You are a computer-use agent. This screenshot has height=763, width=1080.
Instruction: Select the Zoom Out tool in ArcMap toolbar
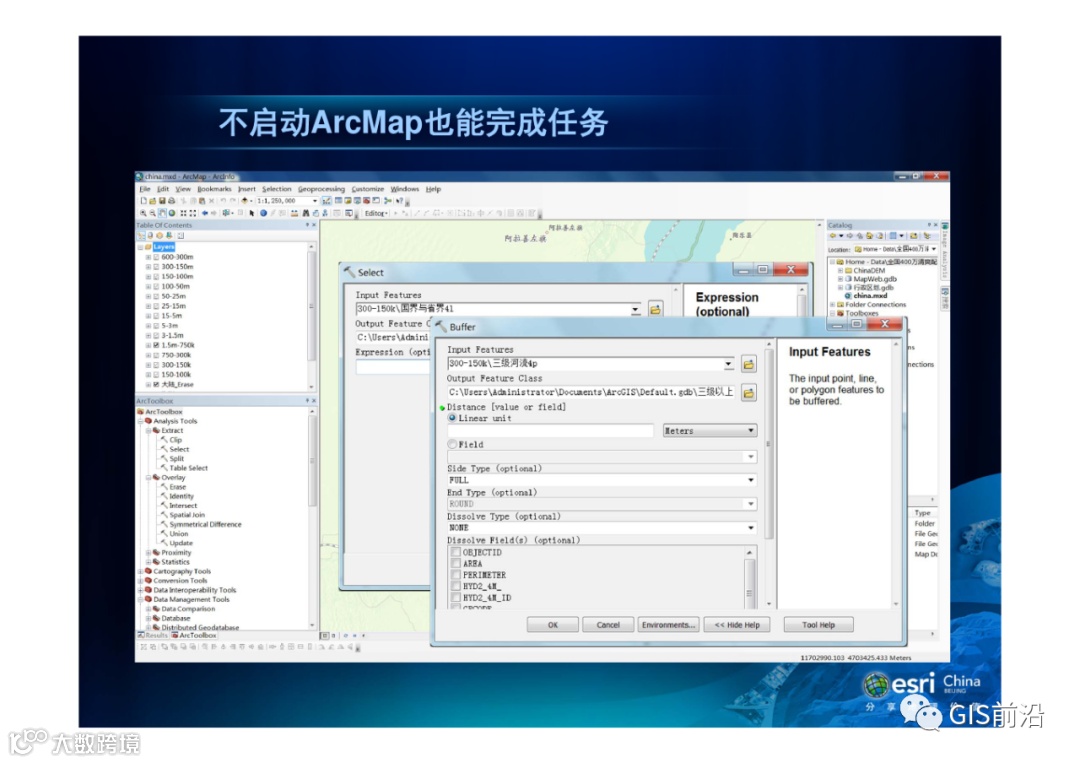point(152,213)
